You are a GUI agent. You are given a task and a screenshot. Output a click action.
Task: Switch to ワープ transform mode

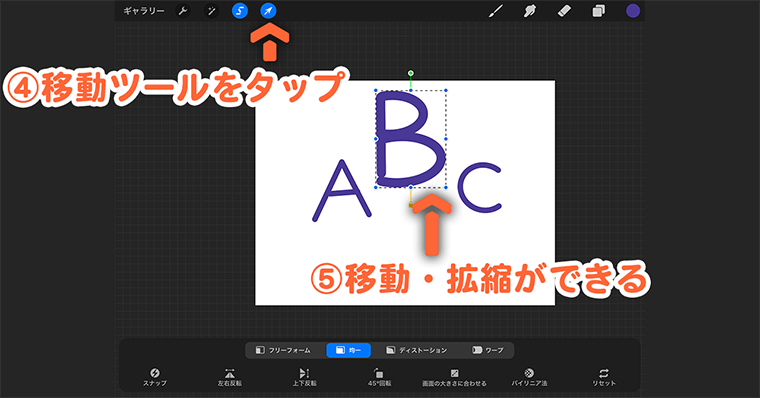pos(488,350)
